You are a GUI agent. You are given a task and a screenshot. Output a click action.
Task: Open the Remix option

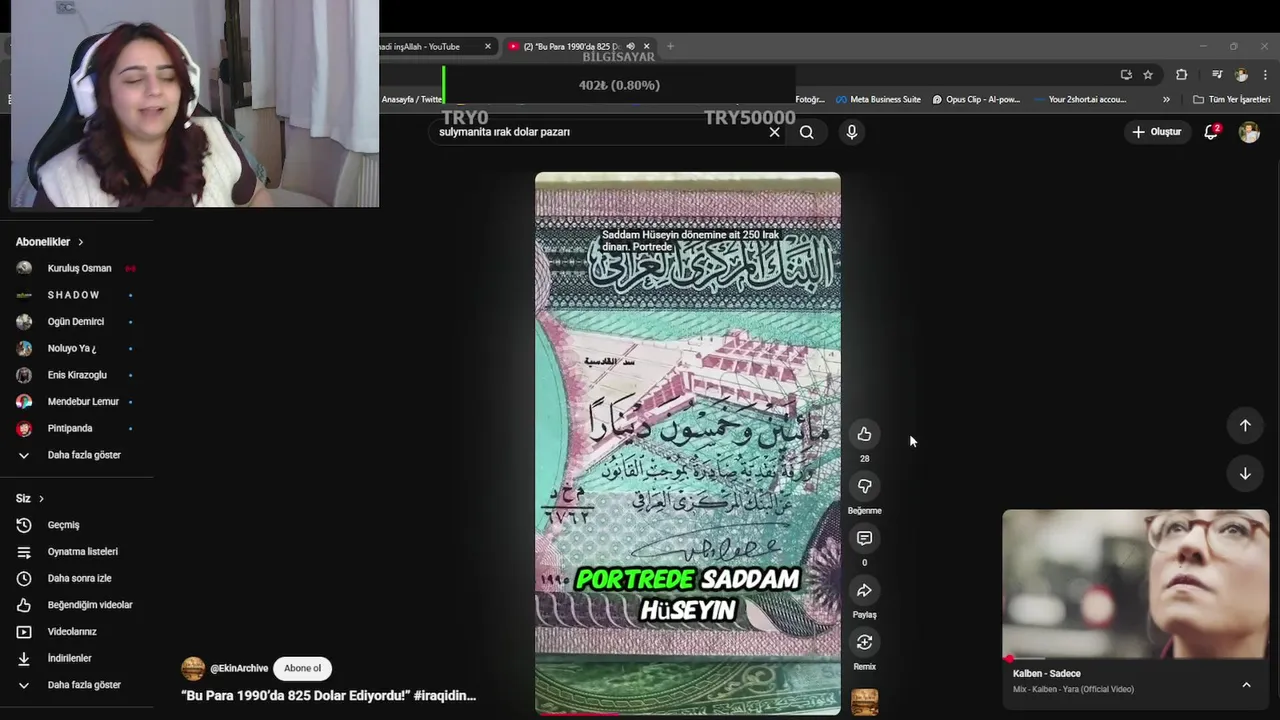click(x=864, y=642)
